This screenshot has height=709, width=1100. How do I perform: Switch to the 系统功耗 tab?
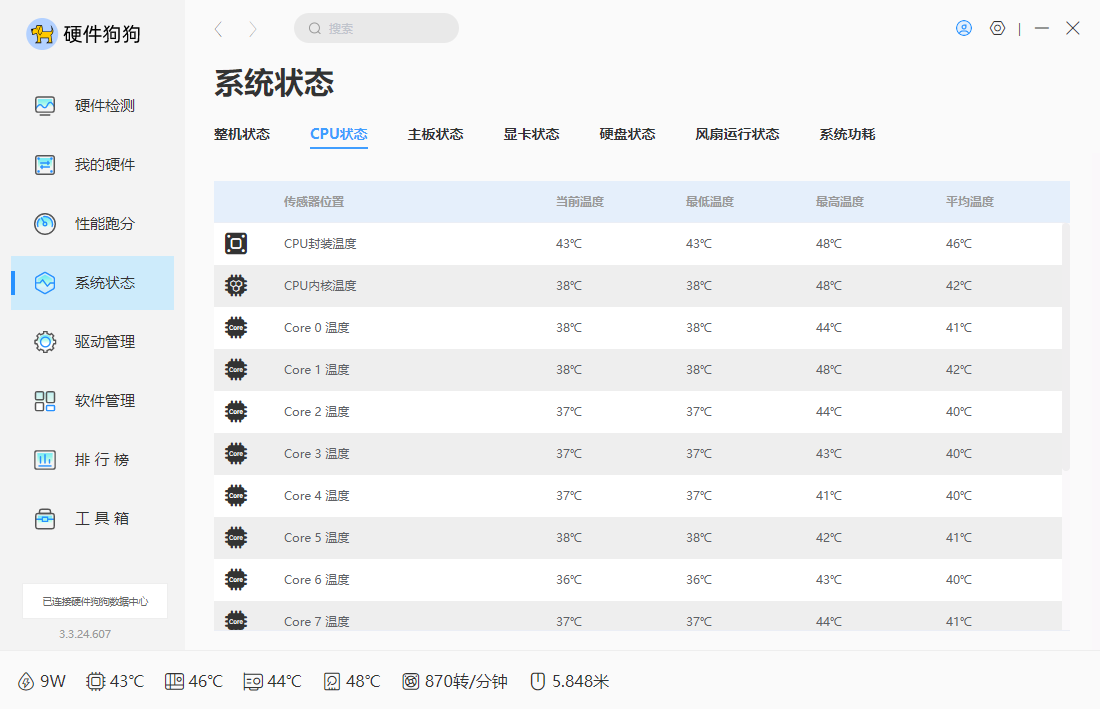click(845, 133)
